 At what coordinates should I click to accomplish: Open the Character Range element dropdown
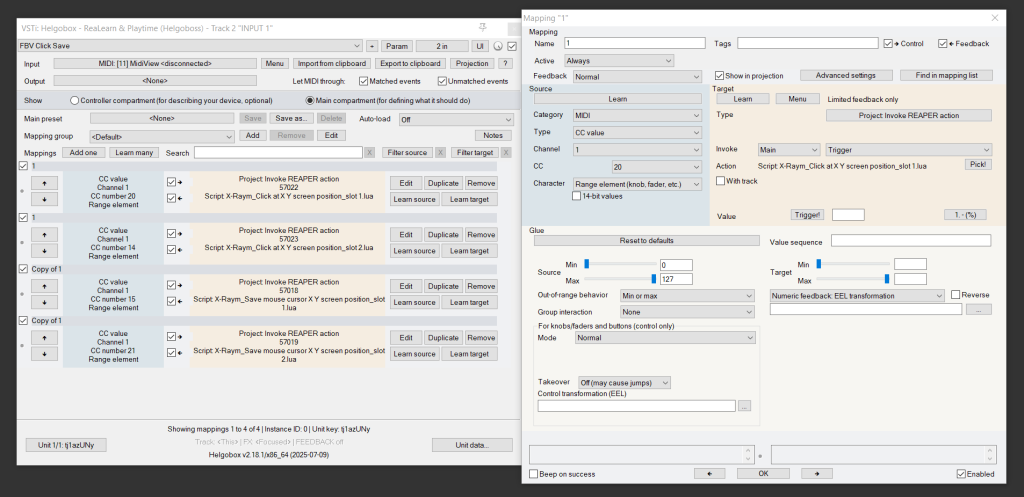coord(637,184)
